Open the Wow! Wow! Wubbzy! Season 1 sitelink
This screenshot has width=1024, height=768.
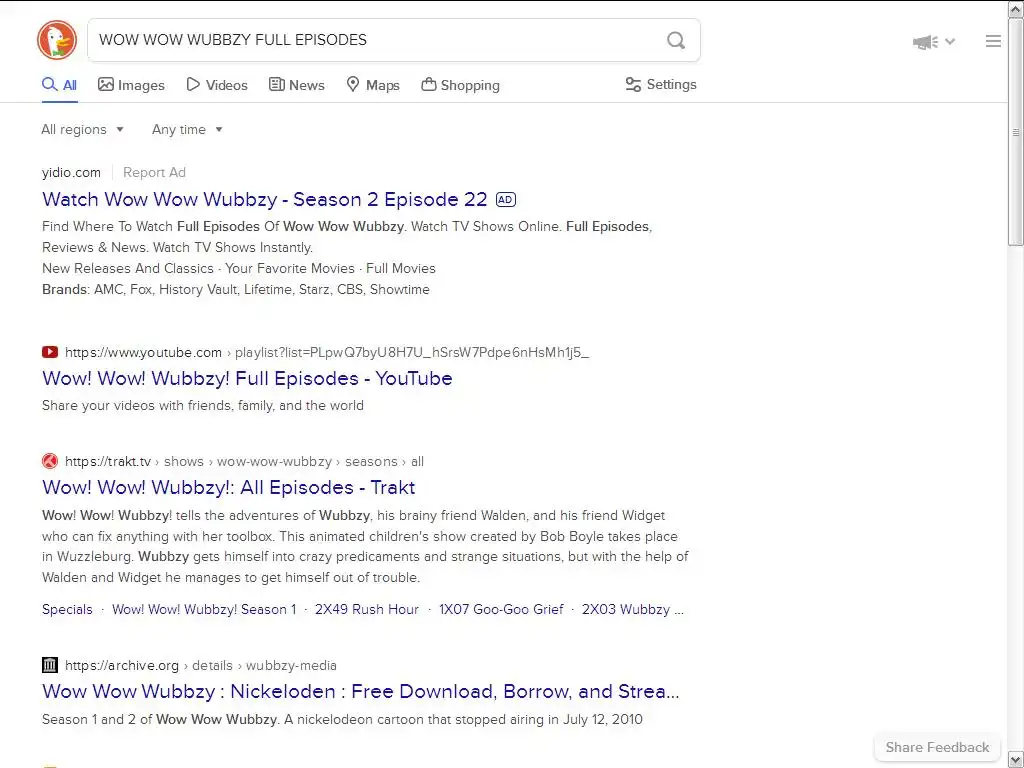click(204, 609)
